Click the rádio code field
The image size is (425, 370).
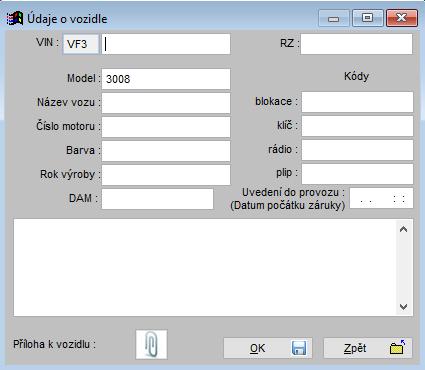[357, 150]
